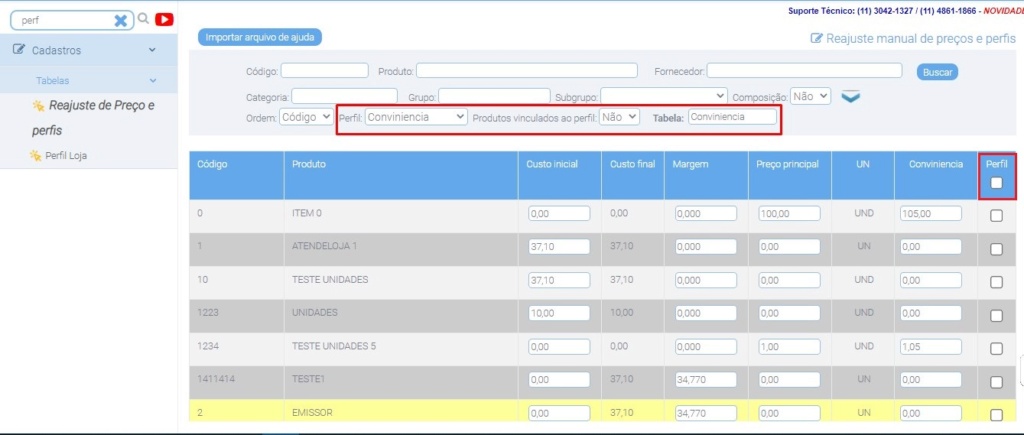
Task: Click the magnifier search icon
Action: [144, 19]
